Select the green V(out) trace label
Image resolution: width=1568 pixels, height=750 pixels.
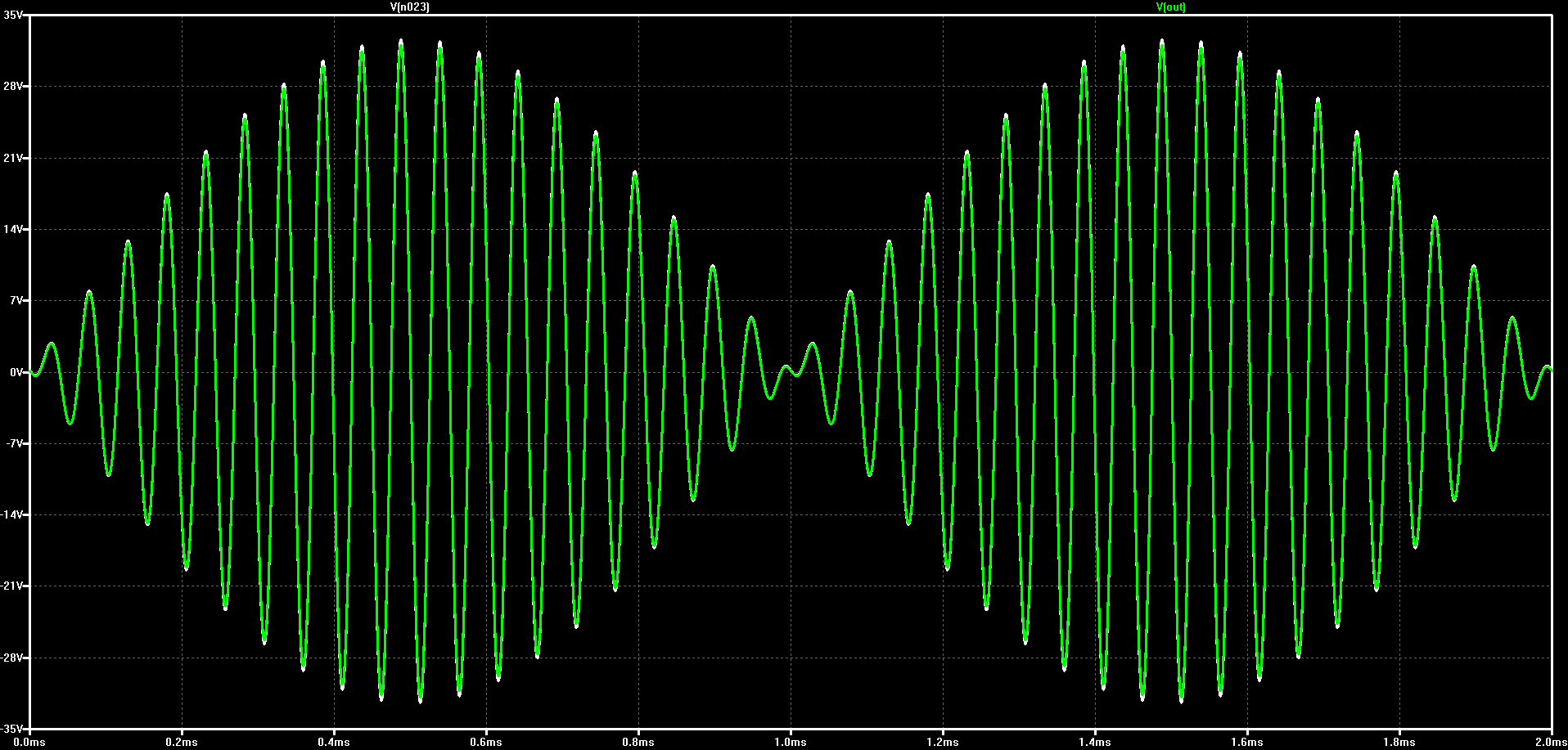1170,7
